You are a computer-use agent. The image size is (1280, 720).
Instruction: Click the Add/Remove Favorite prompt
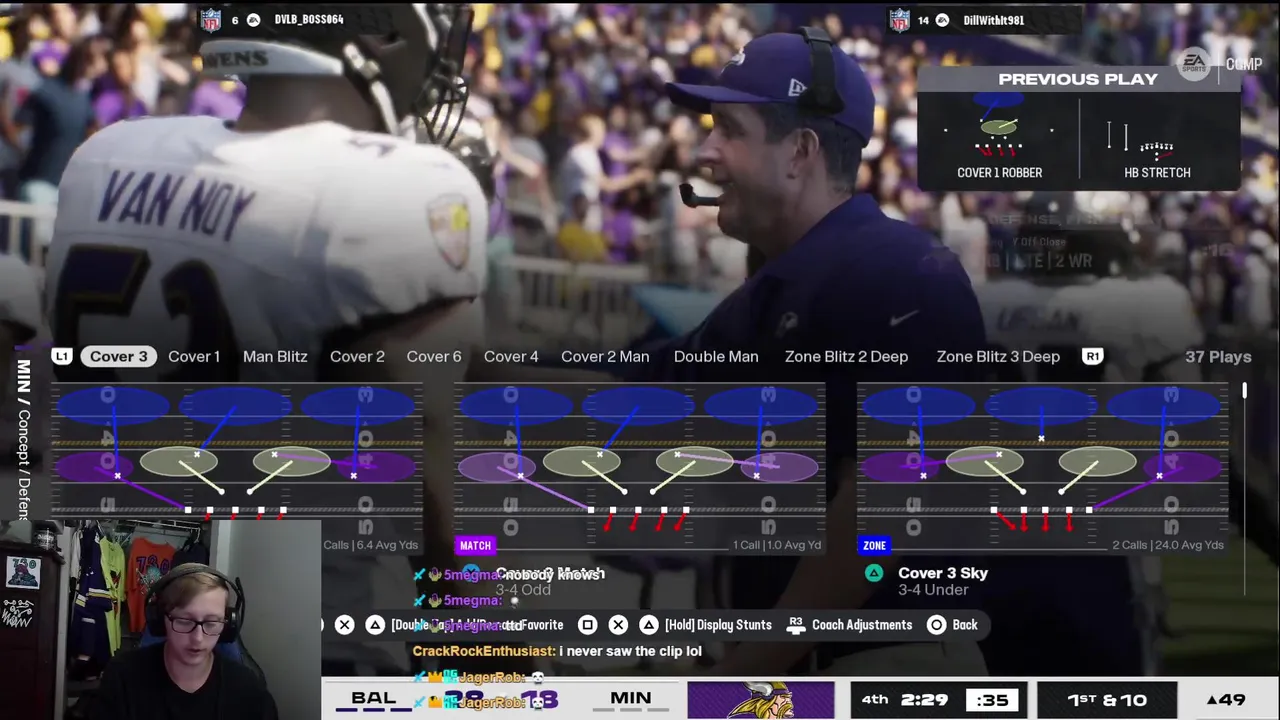(477, 624)
